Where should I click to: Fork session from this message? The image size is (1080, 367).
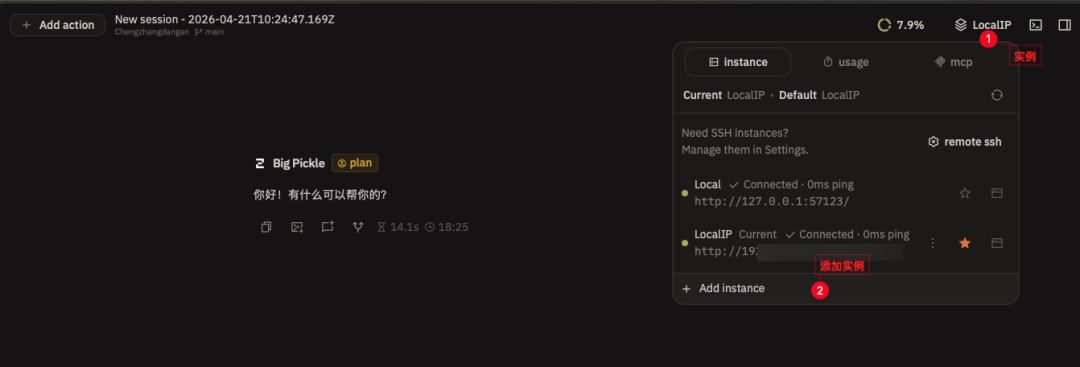point(357,227)
